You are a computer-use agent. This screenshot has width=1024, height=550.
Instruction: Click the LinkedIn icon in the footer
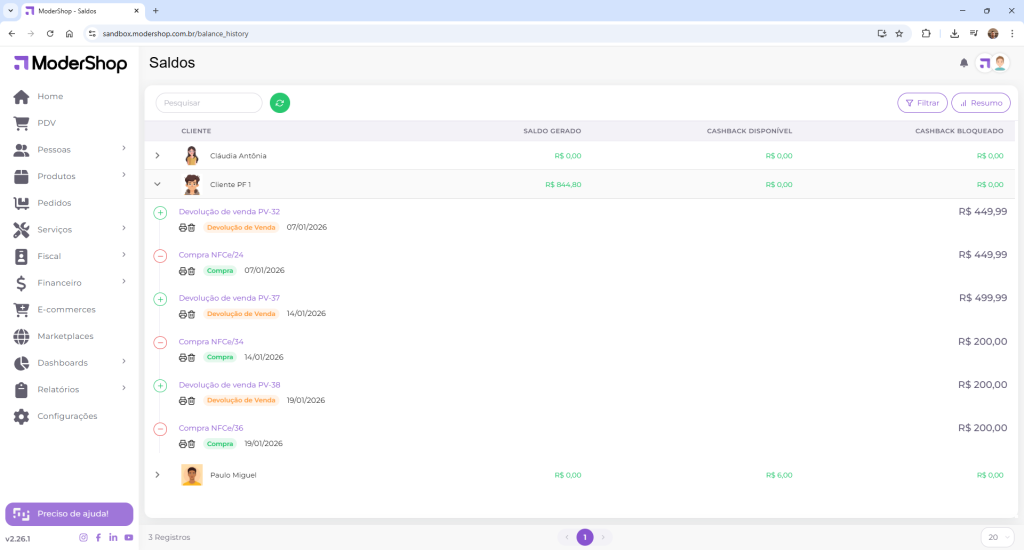113,538
